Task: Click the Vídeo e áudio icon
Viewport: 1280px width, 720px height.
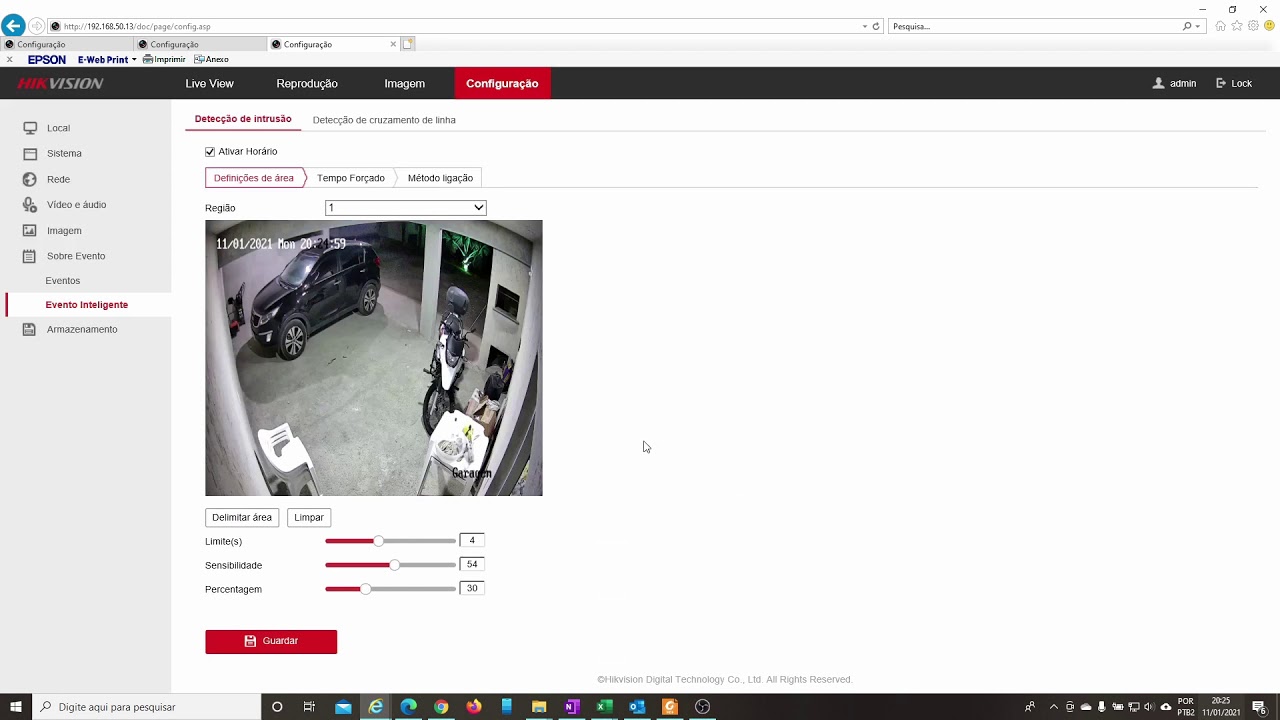Action: tap(30, 205)
